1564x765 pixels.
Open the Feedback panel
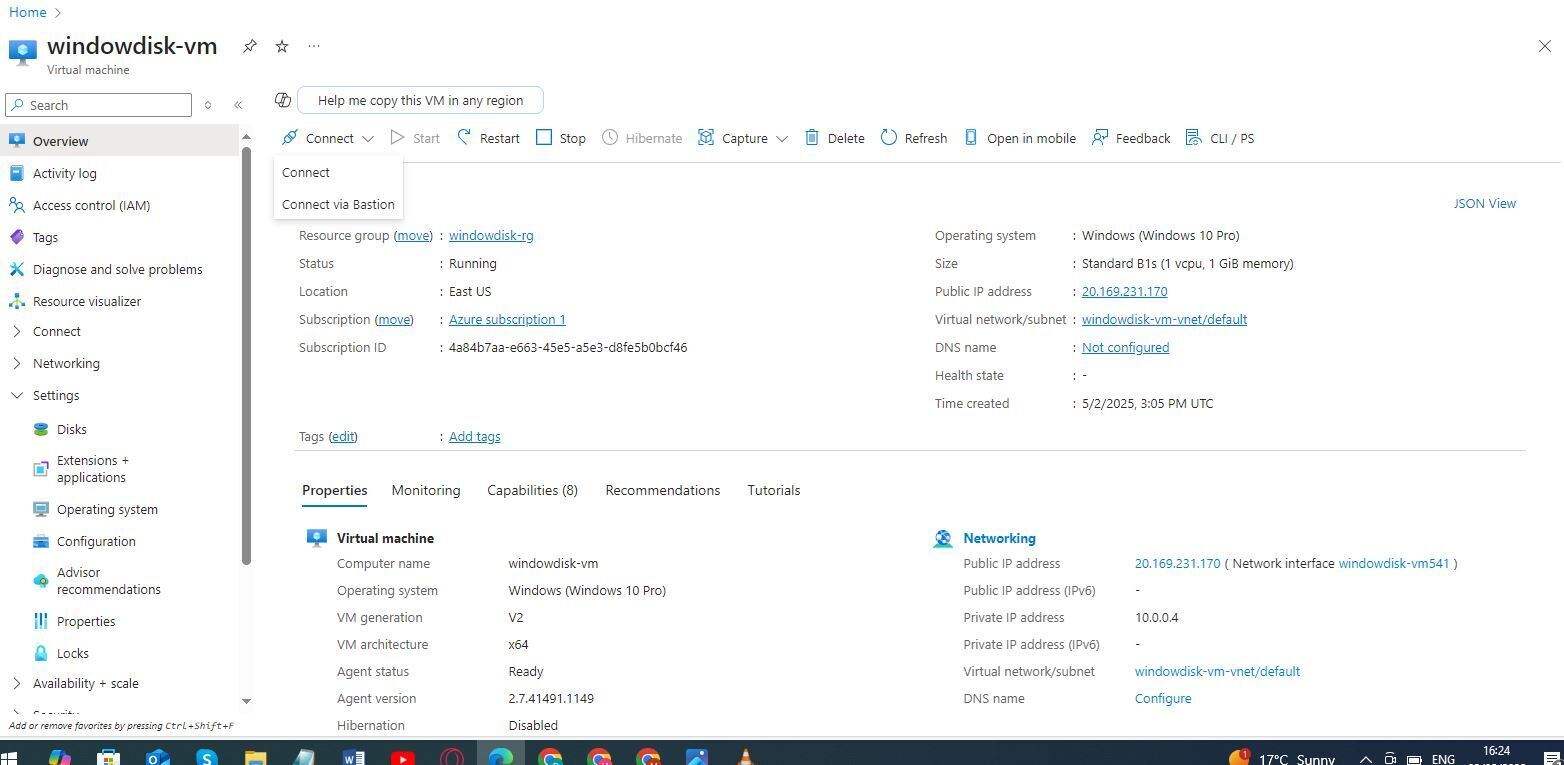[1131, 138]
